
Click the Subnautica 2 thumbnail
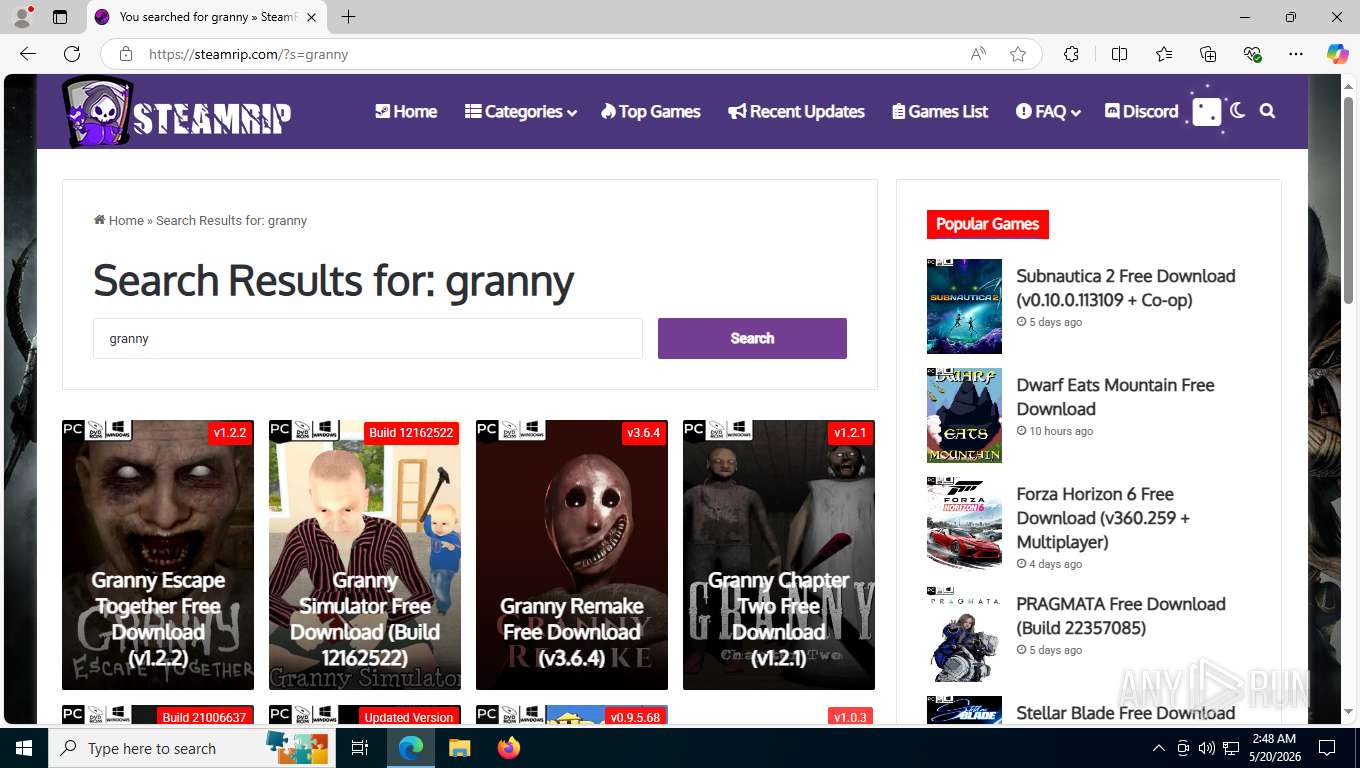pos(964,306)
